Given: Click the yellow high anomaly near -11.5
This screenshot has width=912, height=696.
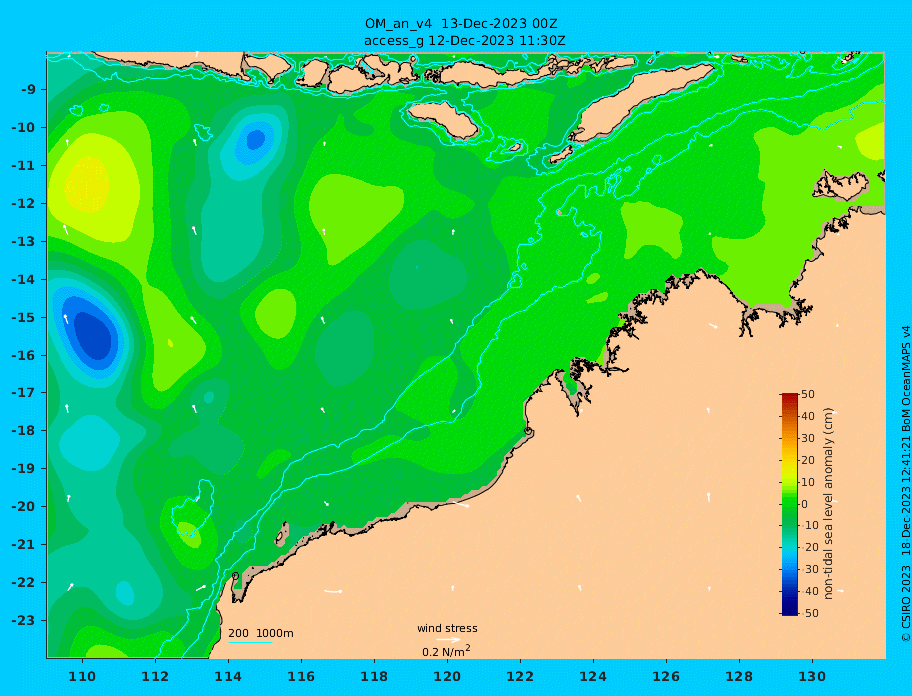Looking at the screenshot, I should pyautogui.click(x=87, y=185).
